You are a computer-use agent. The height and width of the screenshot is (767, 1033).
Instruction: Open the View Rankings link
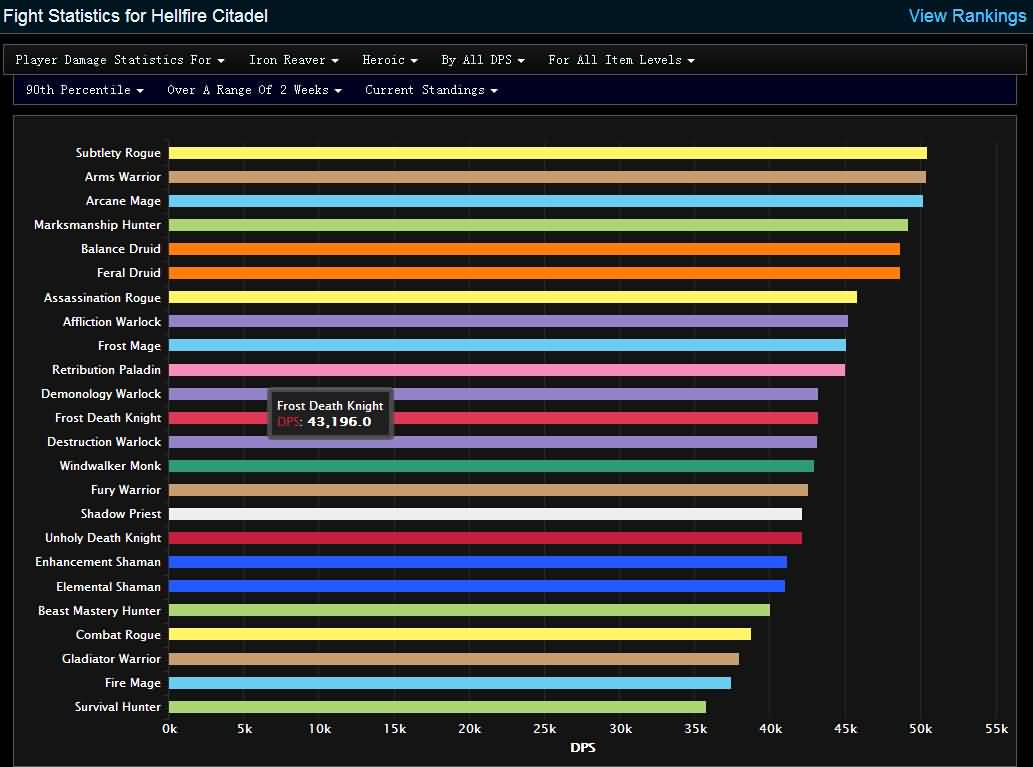point(967,16)
